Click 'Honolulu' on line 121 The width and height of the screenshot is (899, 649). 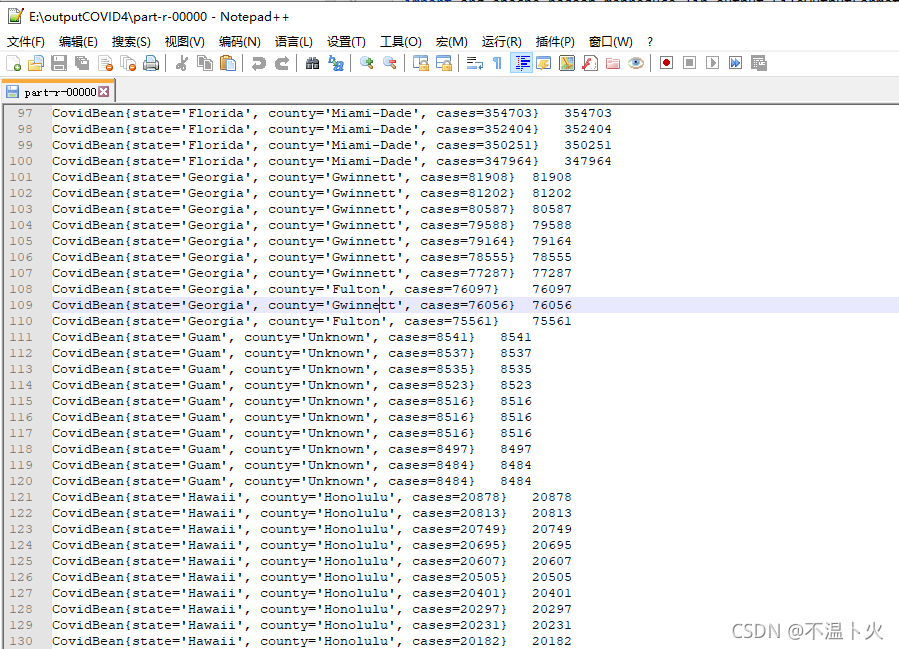(355, 497)
